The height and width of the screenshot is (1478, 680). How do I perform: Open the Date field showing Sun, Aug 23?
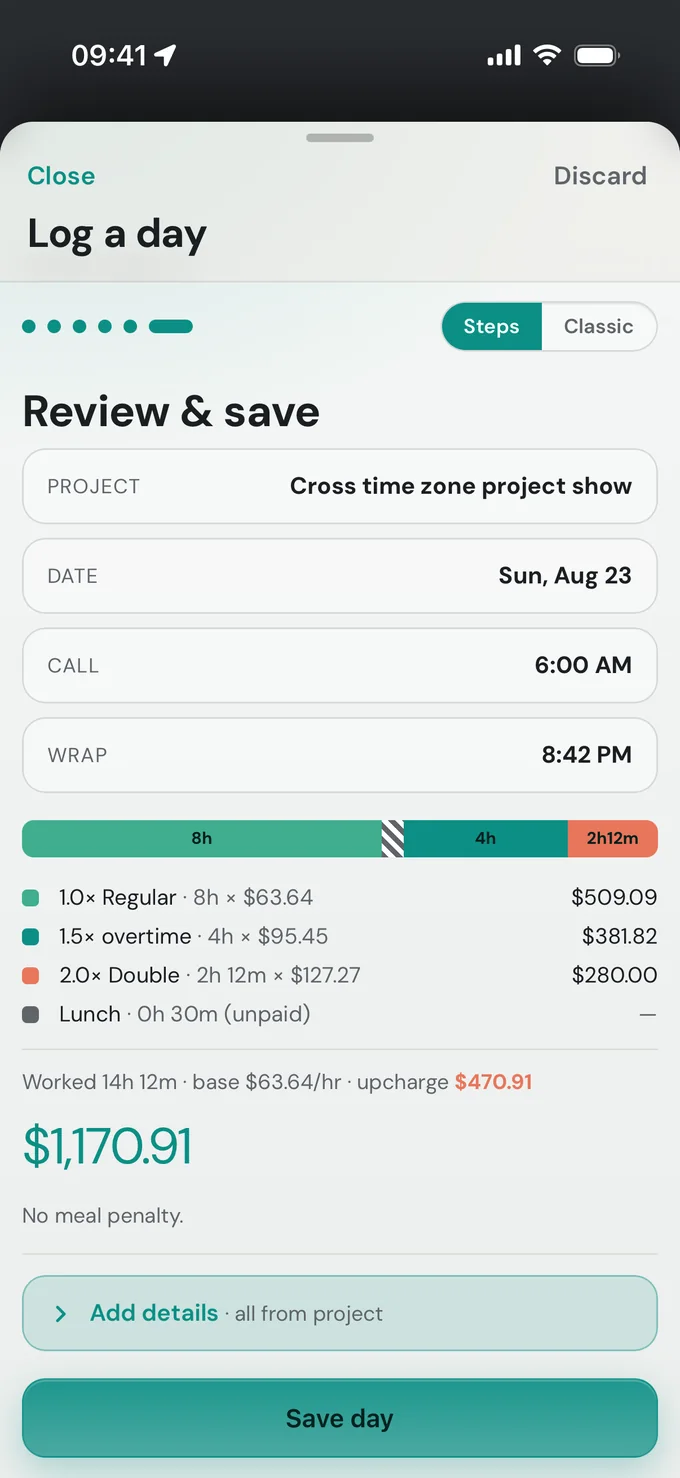point(340,576)
